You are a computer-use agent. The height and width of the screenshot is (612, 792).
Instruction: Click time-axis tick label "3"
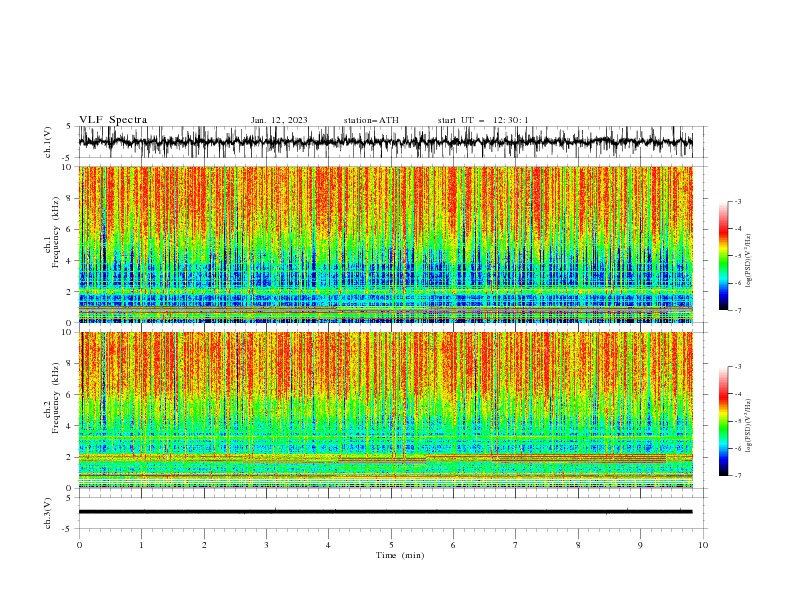(266, 545)
